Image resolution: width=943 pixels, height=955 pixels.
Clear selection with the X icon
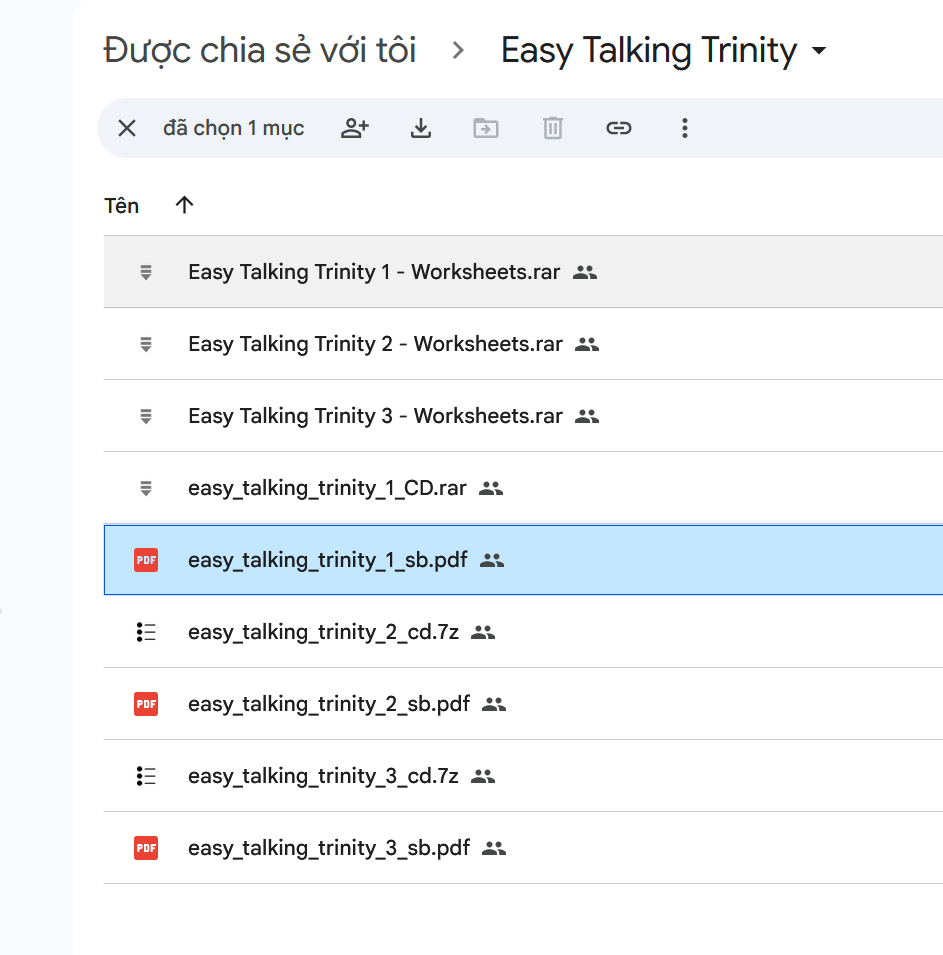pos(127,128)
